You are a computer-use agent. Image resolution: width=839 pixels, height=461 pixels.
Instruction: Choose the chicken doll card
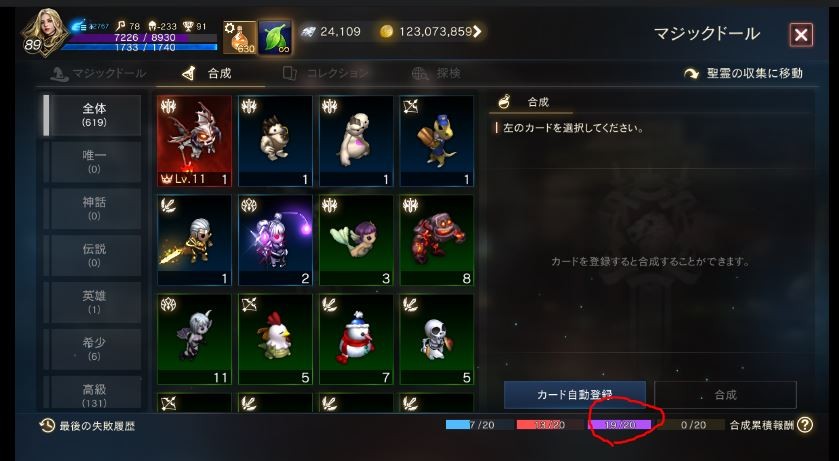click(x=275, y=339)
